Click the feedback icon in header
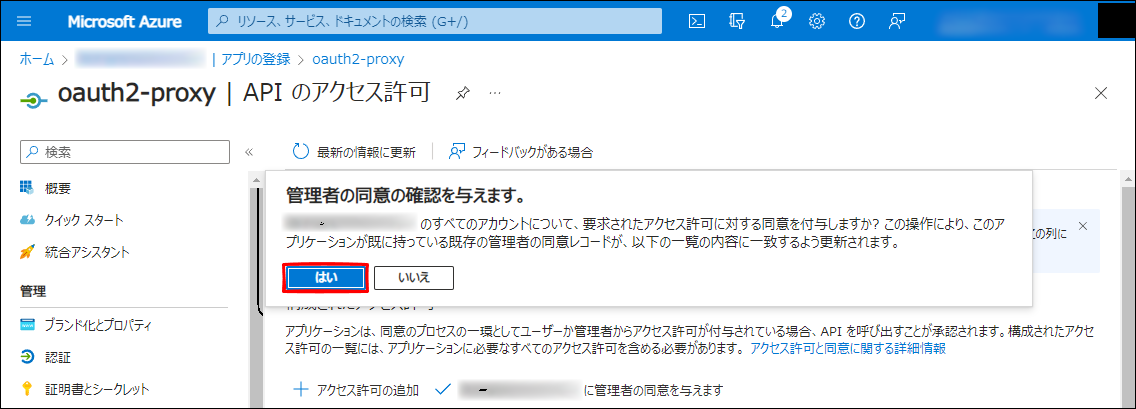 [897, 21]
